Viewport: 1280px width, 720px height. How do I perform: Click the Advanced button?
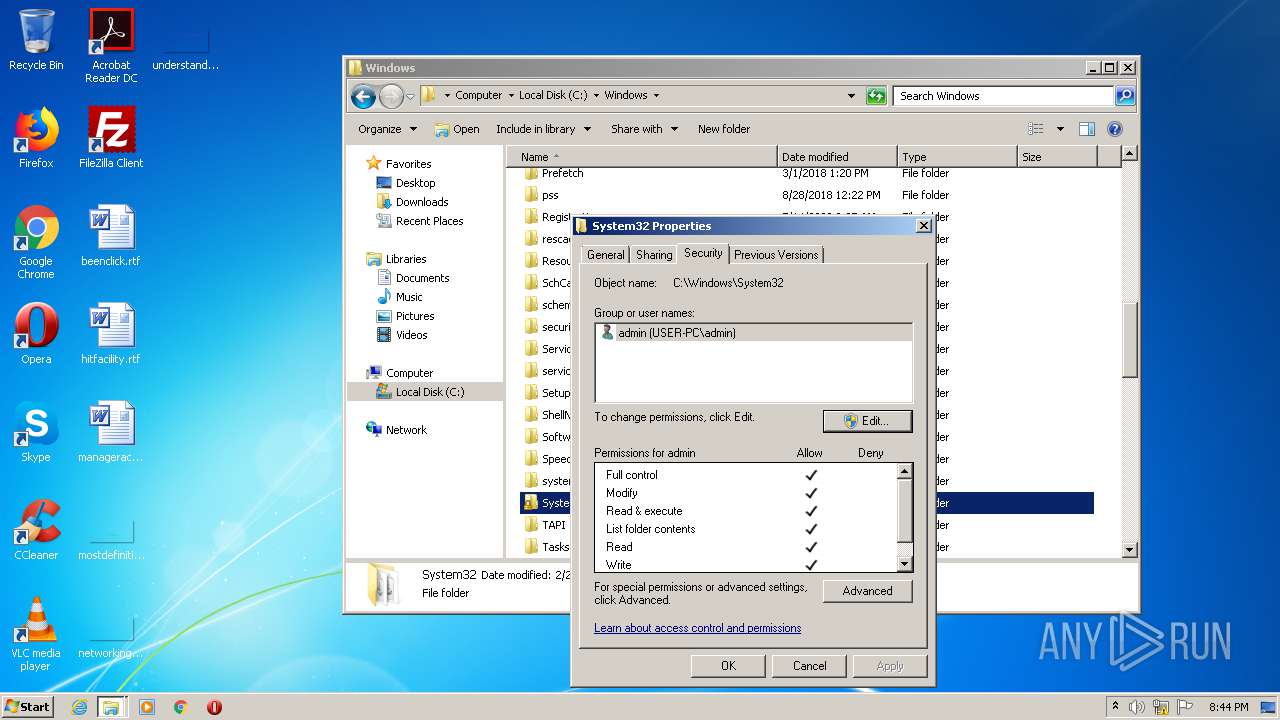tap(867, 591)
